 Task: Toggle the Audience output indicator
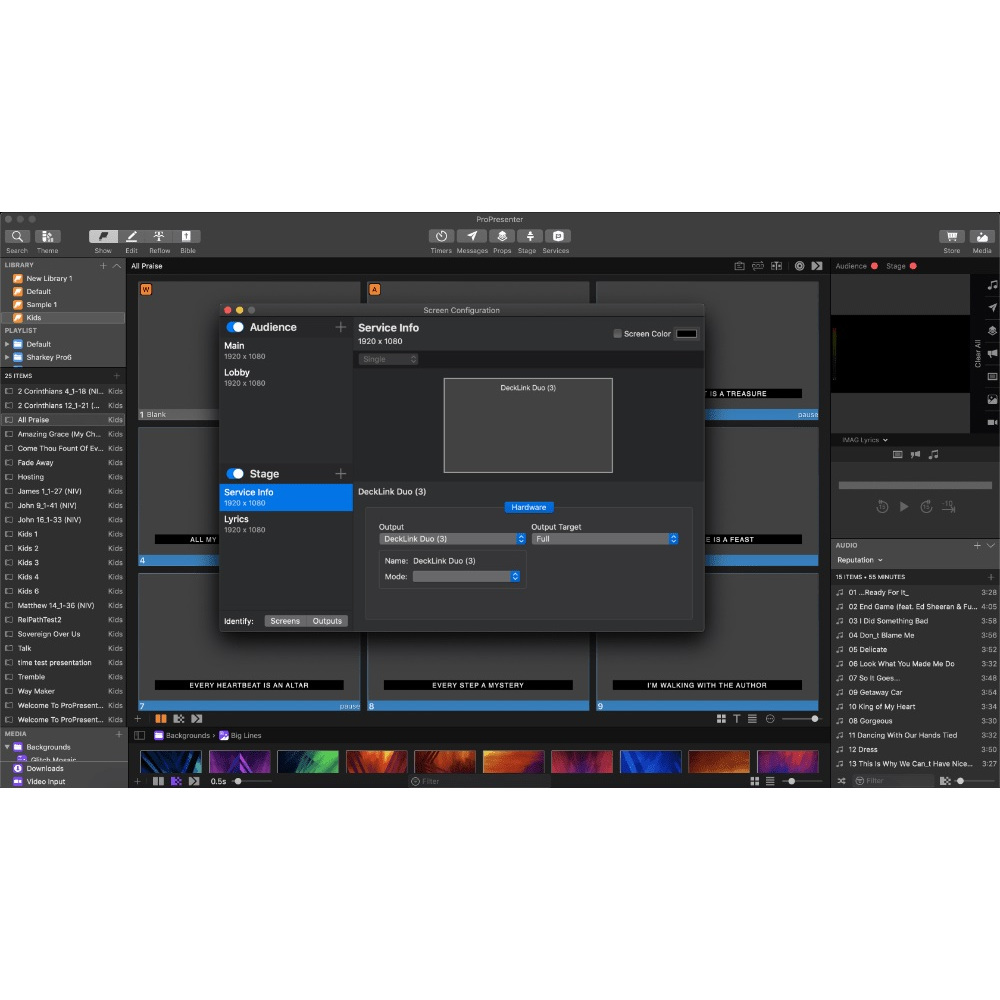click(x=874, y=266)
